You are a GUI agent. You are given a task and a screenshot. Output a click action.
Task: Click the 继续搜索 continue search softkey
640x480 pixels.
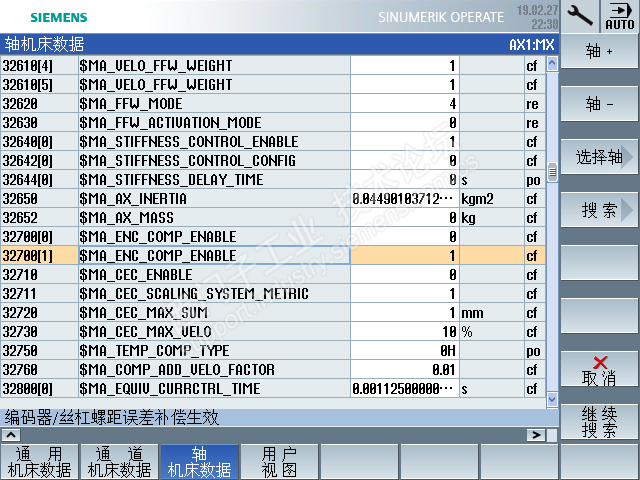(599, 422)
